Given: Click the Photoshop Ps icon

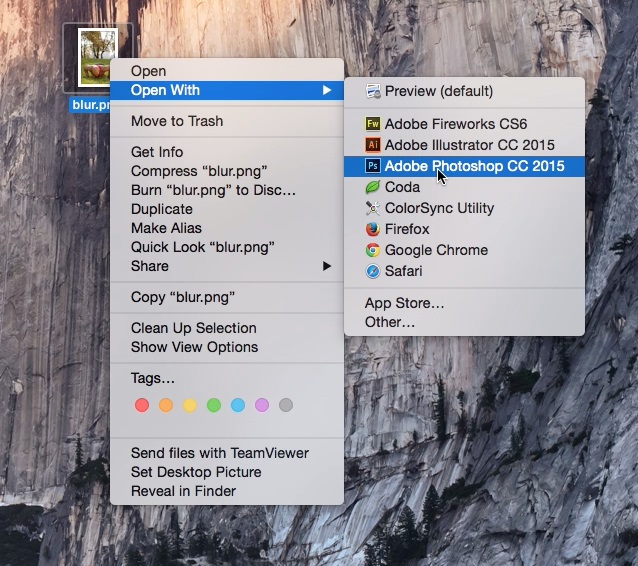Looking at the screenshot, I should click(x=373, y=166).
